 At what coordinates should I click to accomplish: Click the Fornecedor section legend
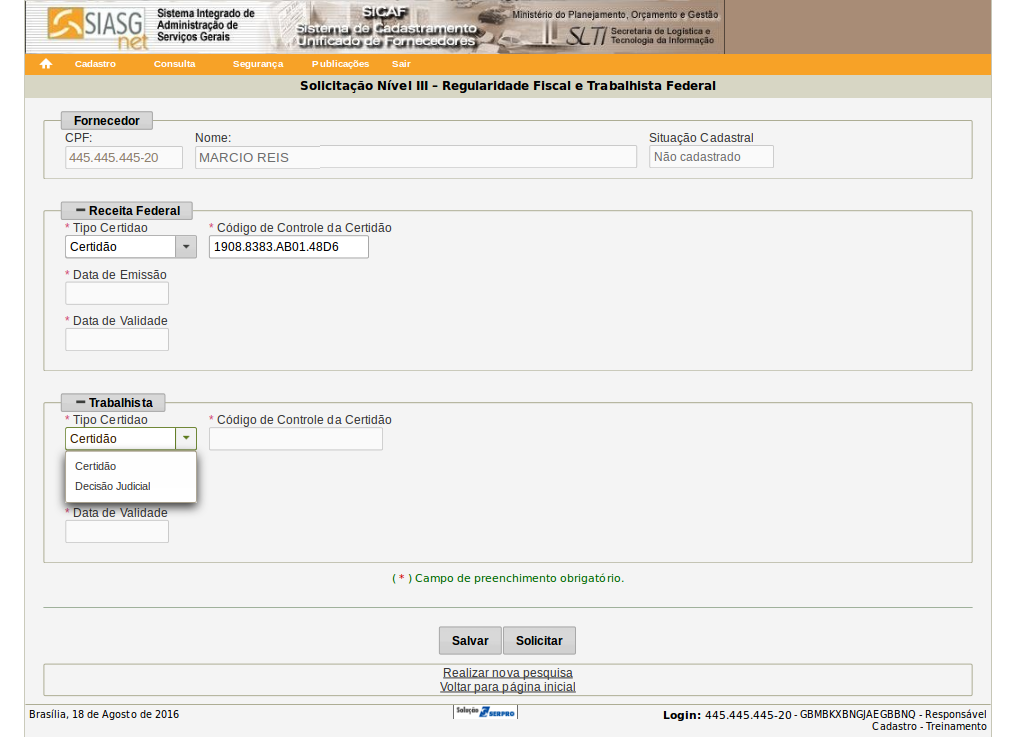[x=107, y=121]
